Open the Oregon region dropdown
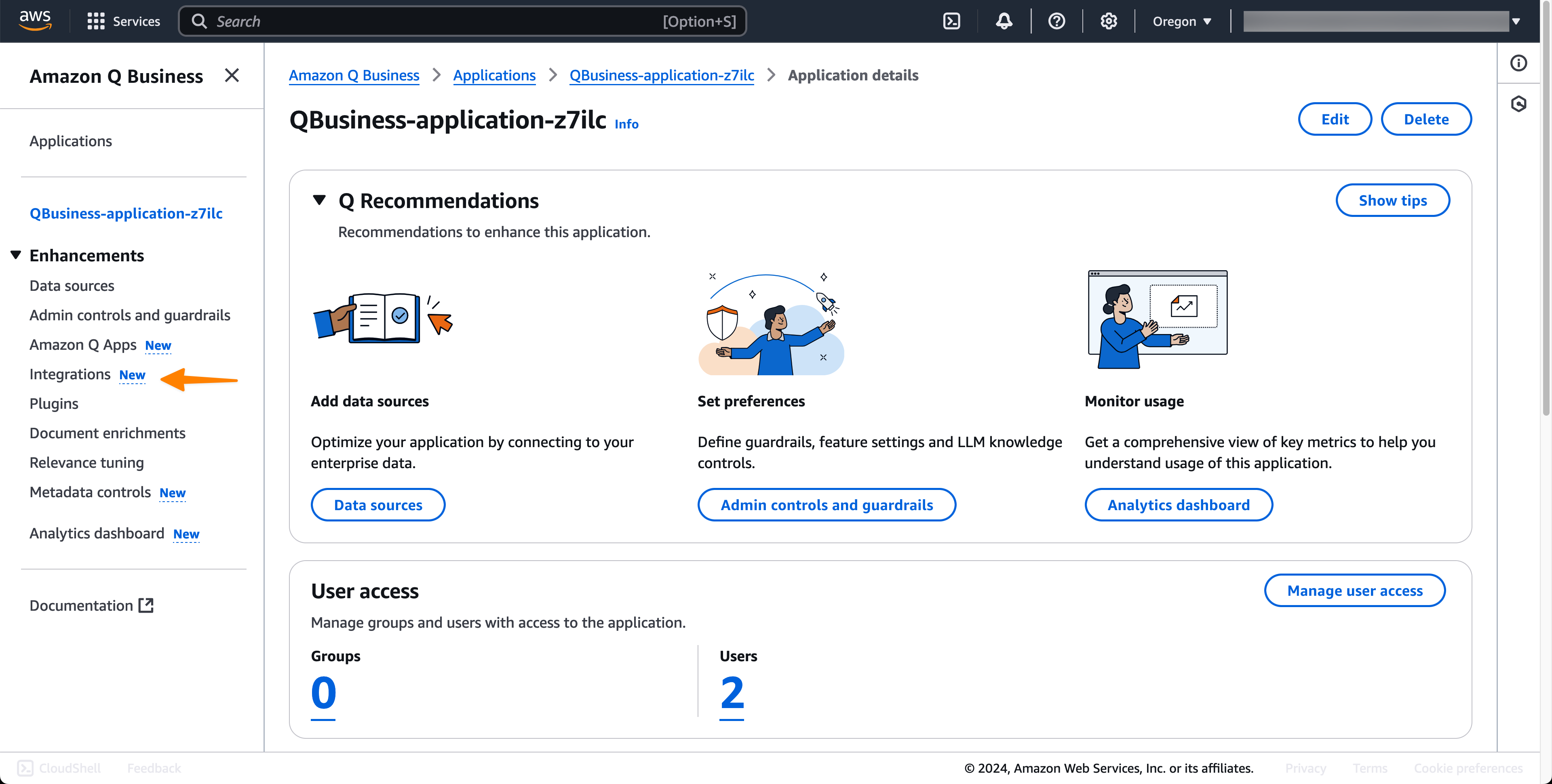This screenshot has height=784, width=1552. (1181, 21)
